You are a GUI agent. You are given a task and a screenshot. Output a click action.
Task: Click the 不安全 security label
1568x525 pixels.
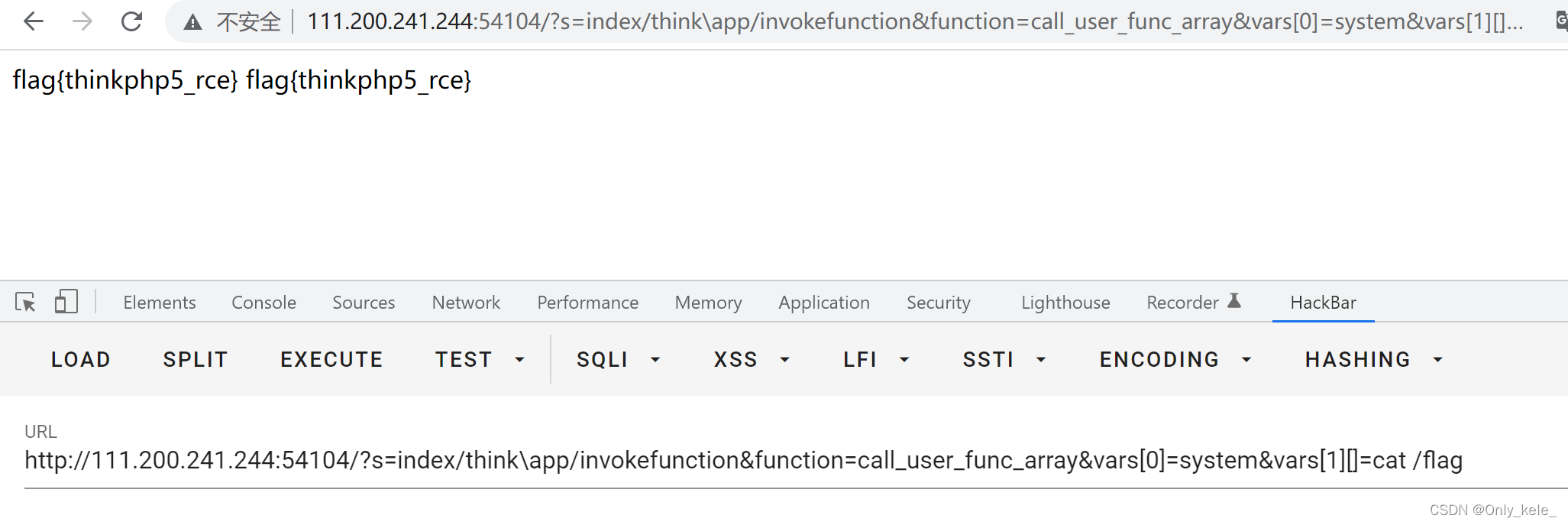pyautogui.click(x=249, y=22)
